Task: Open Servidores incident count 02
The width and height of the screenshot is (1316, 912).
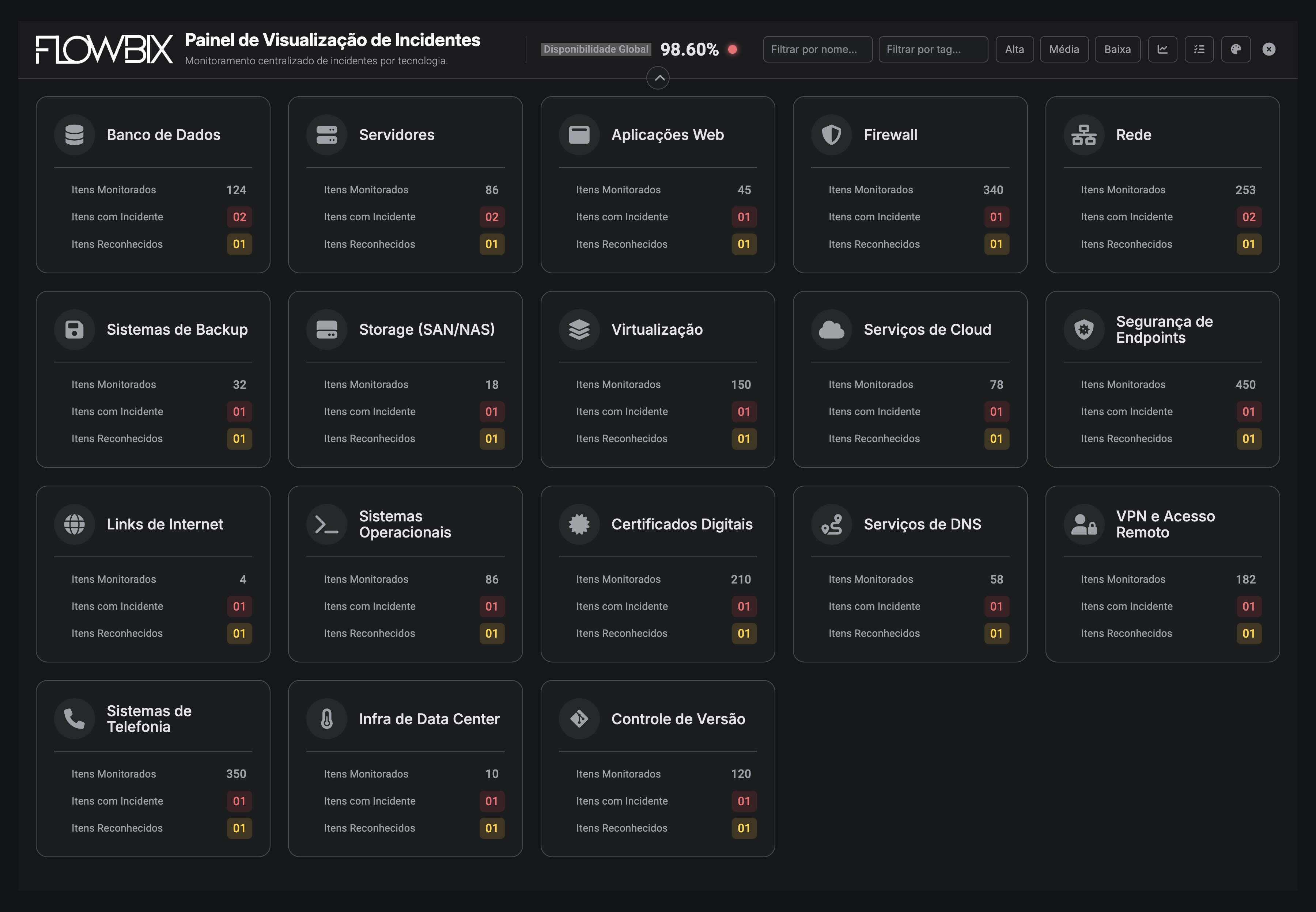Action: [492, 217]
